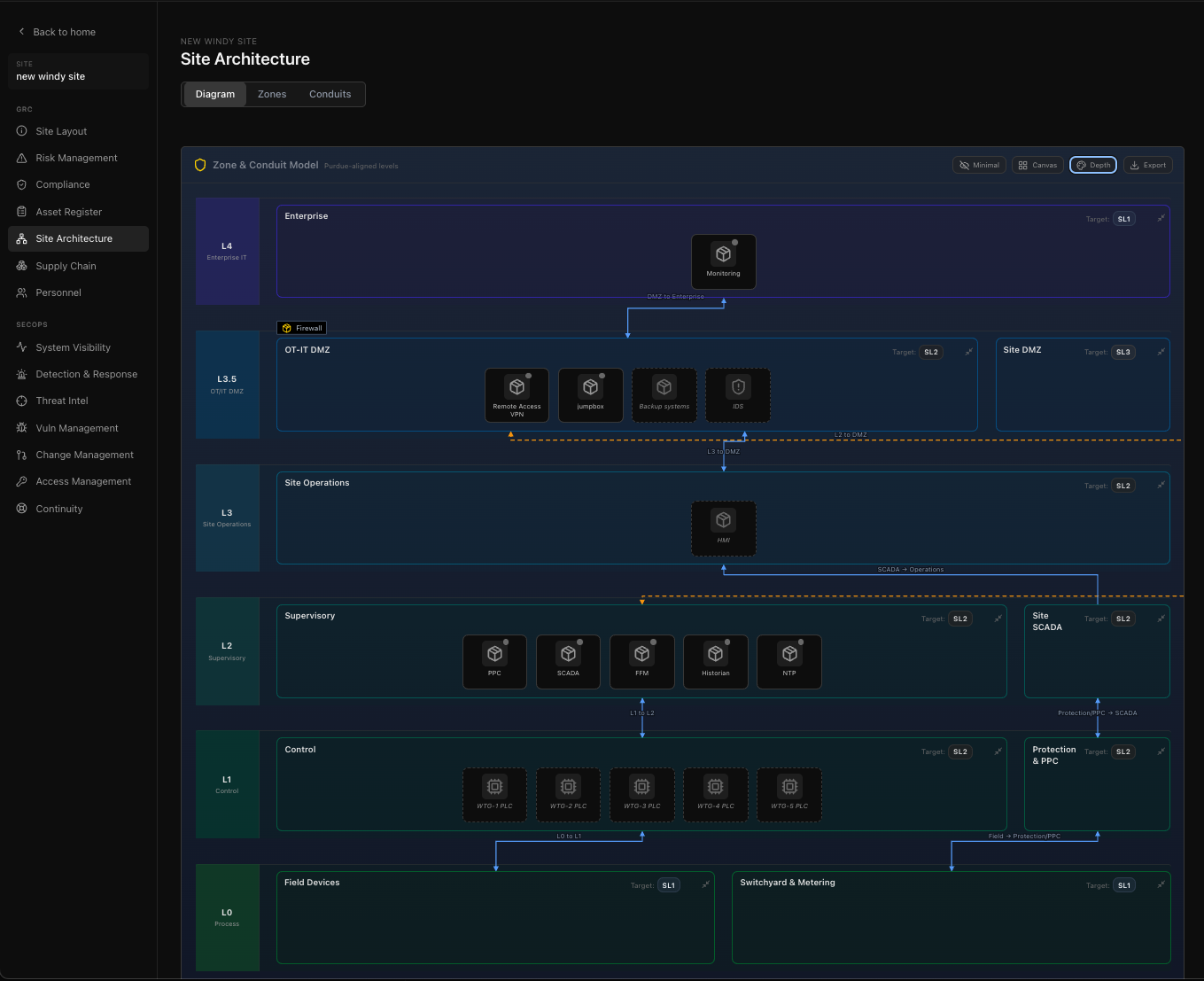Collapse the Switchyard & Metering zone
The image size is (1204, 981).
[x=1161, y=884]
